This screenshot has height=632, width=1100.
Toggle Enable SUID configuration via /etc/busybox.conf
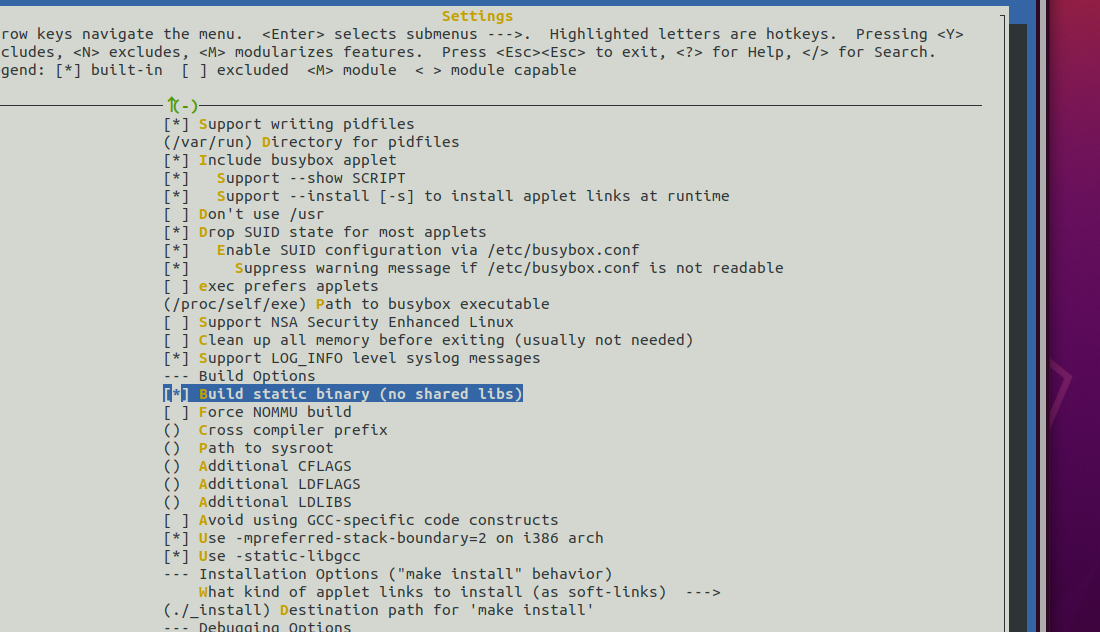(401, 250)
